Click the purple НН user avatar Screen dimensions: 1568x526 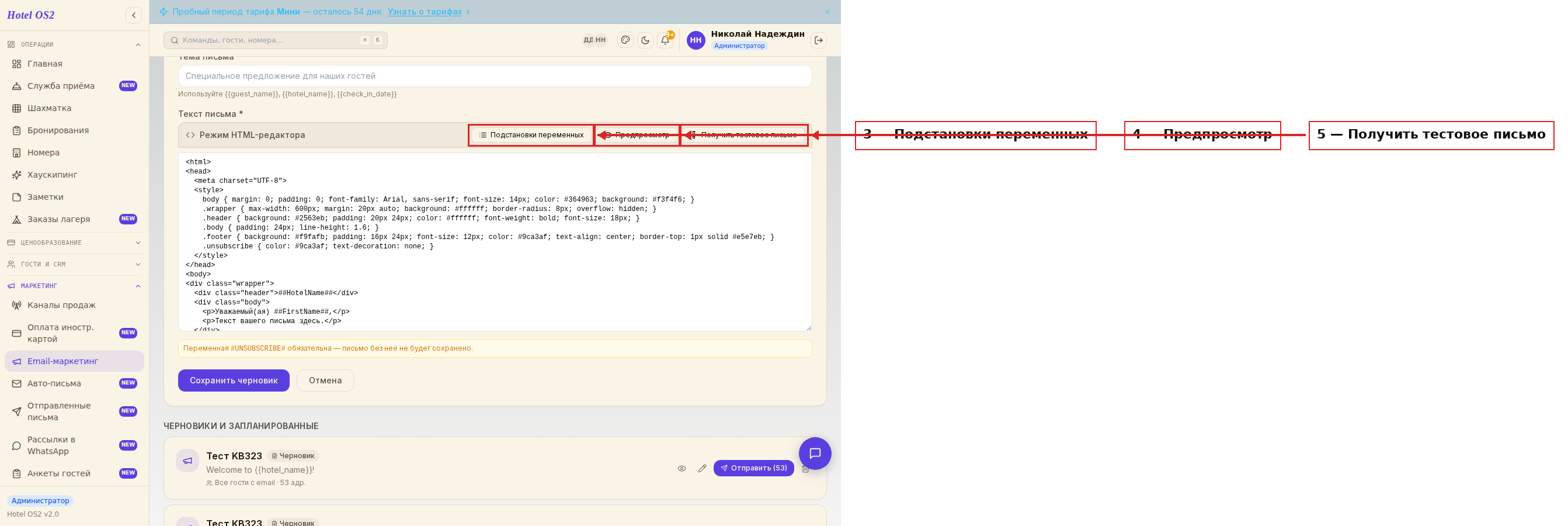pyautogui.click(x=696, y=40)
